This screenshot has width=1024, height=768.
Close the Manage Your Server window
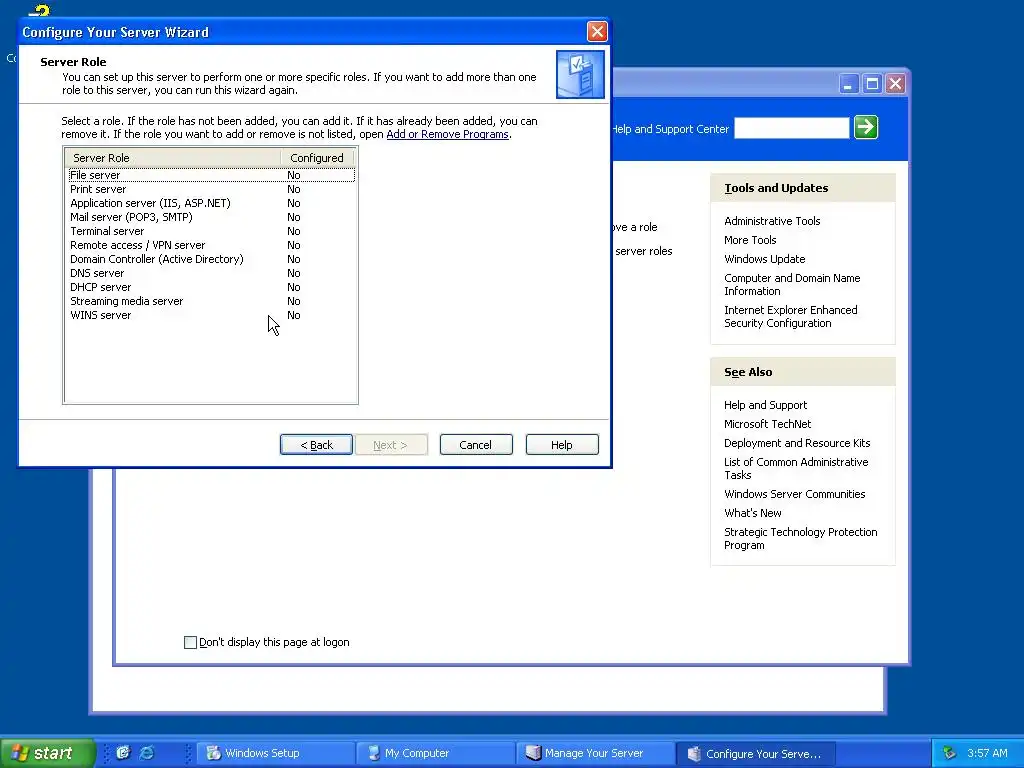pos(895,84)
